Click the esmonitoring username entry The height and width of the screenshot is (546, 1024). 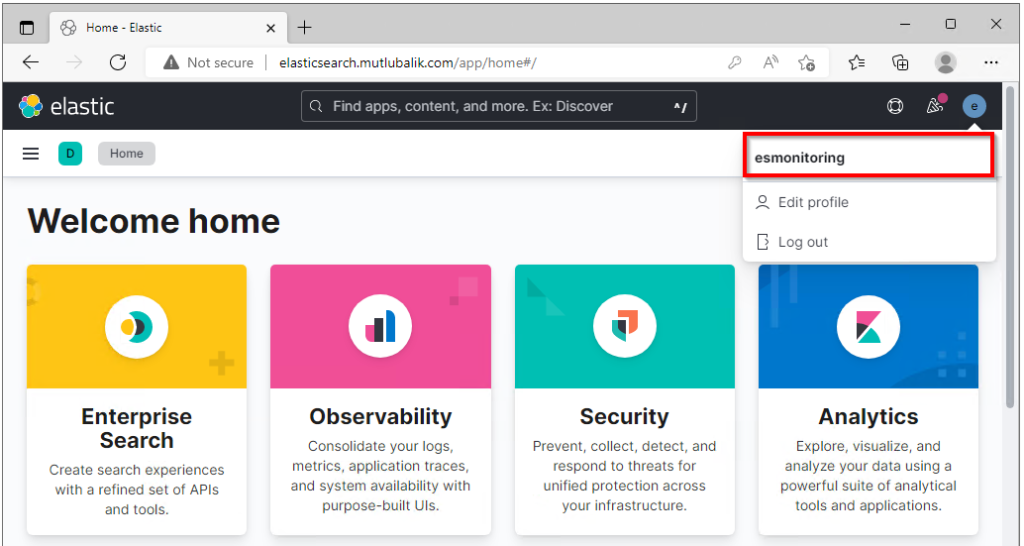click(x=869, y=157)
